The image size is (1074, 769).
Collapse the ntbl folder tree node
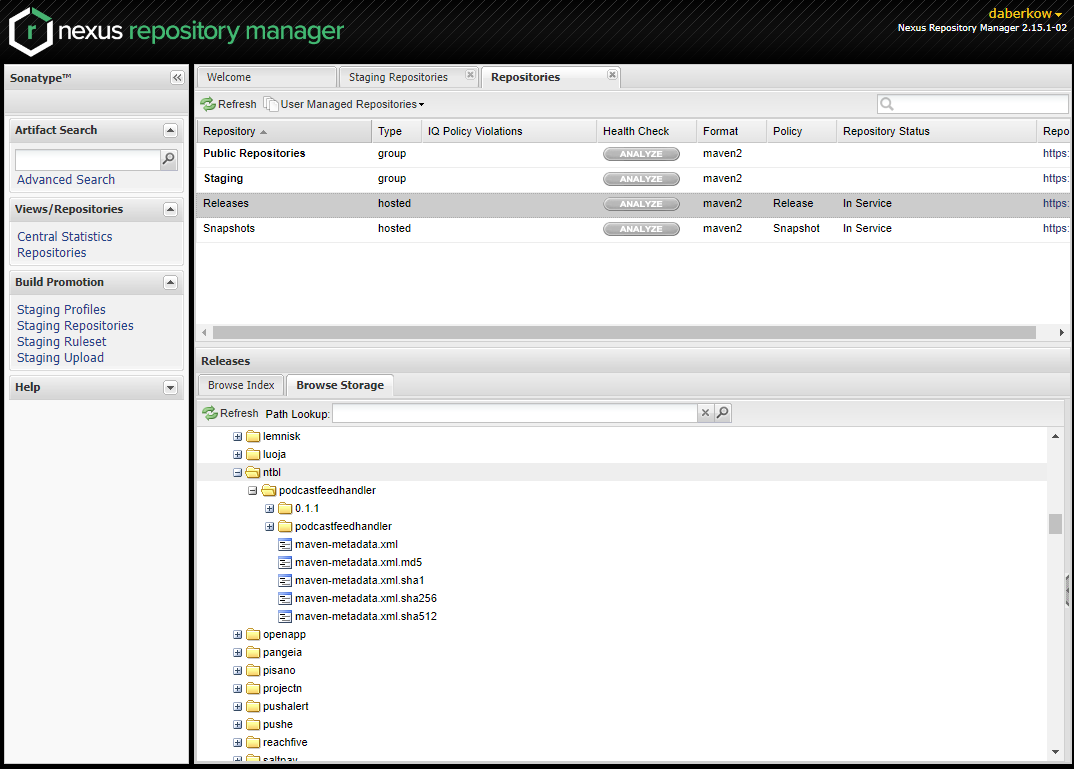coord(238,473)
